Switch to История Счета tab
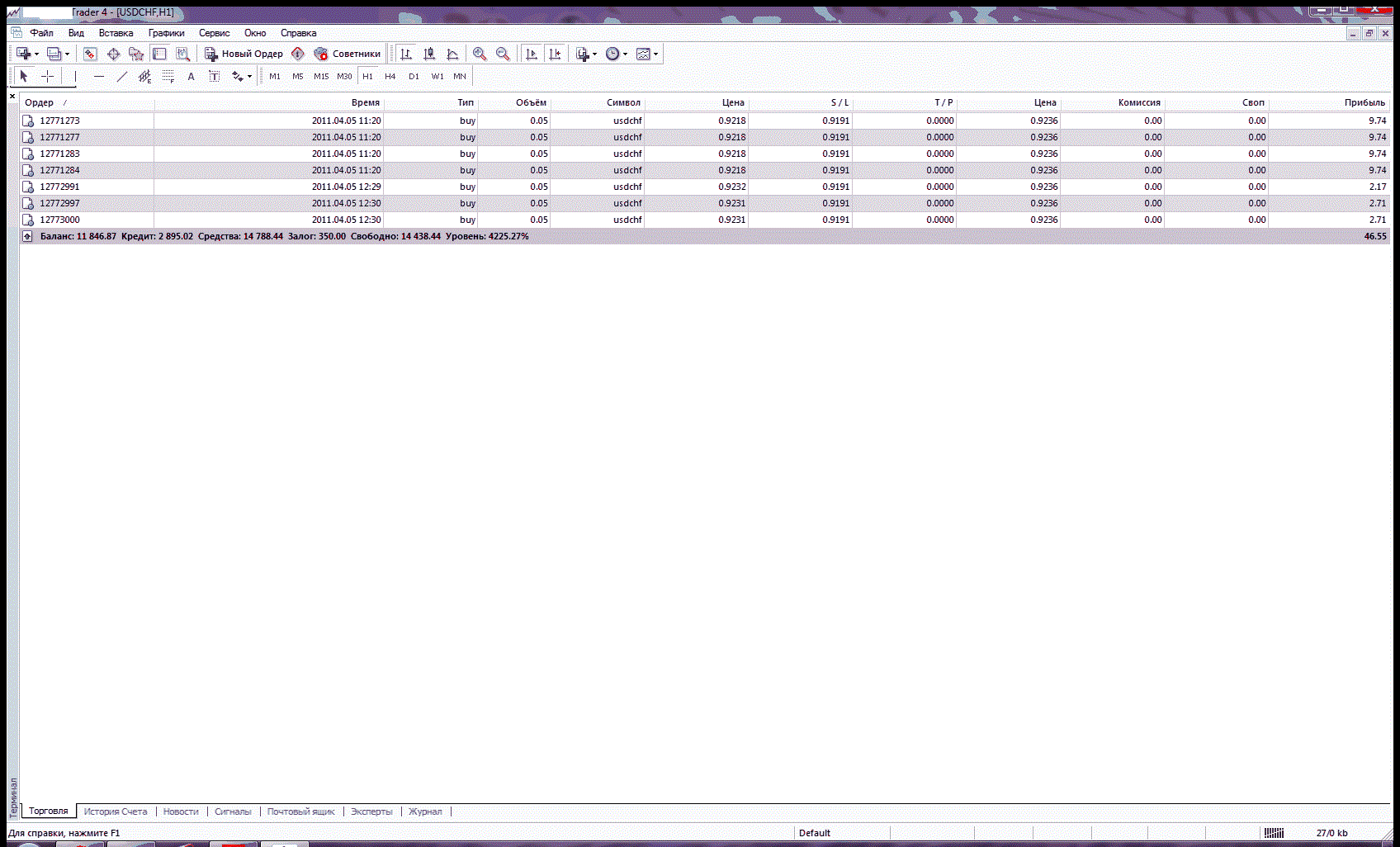Image resolution: width=1400 pixels, height=847 pixels. pyautogui.click(x=116, y=812)
